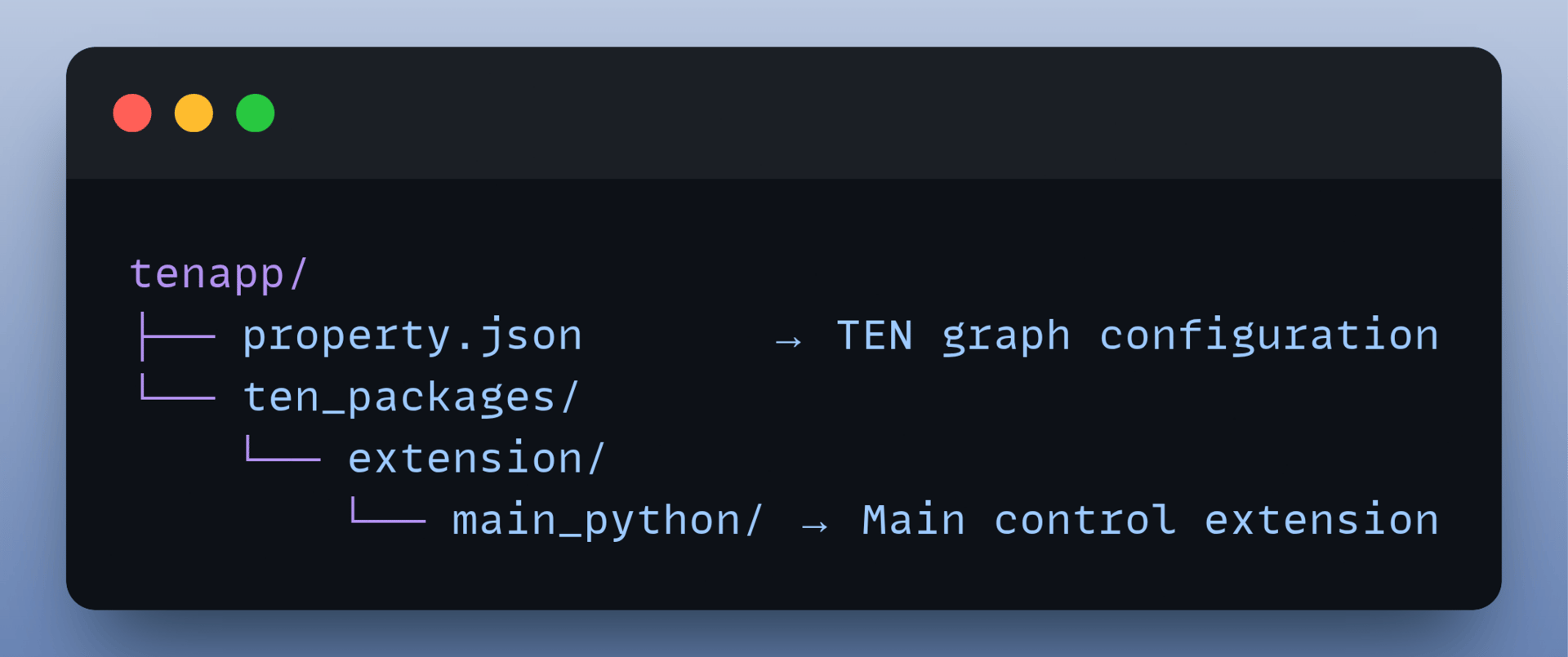The height and width of the screenshot is (657, 1568).
Task: Click the green maximize dot
Action: pyautogui.click(x=256, y=113)
